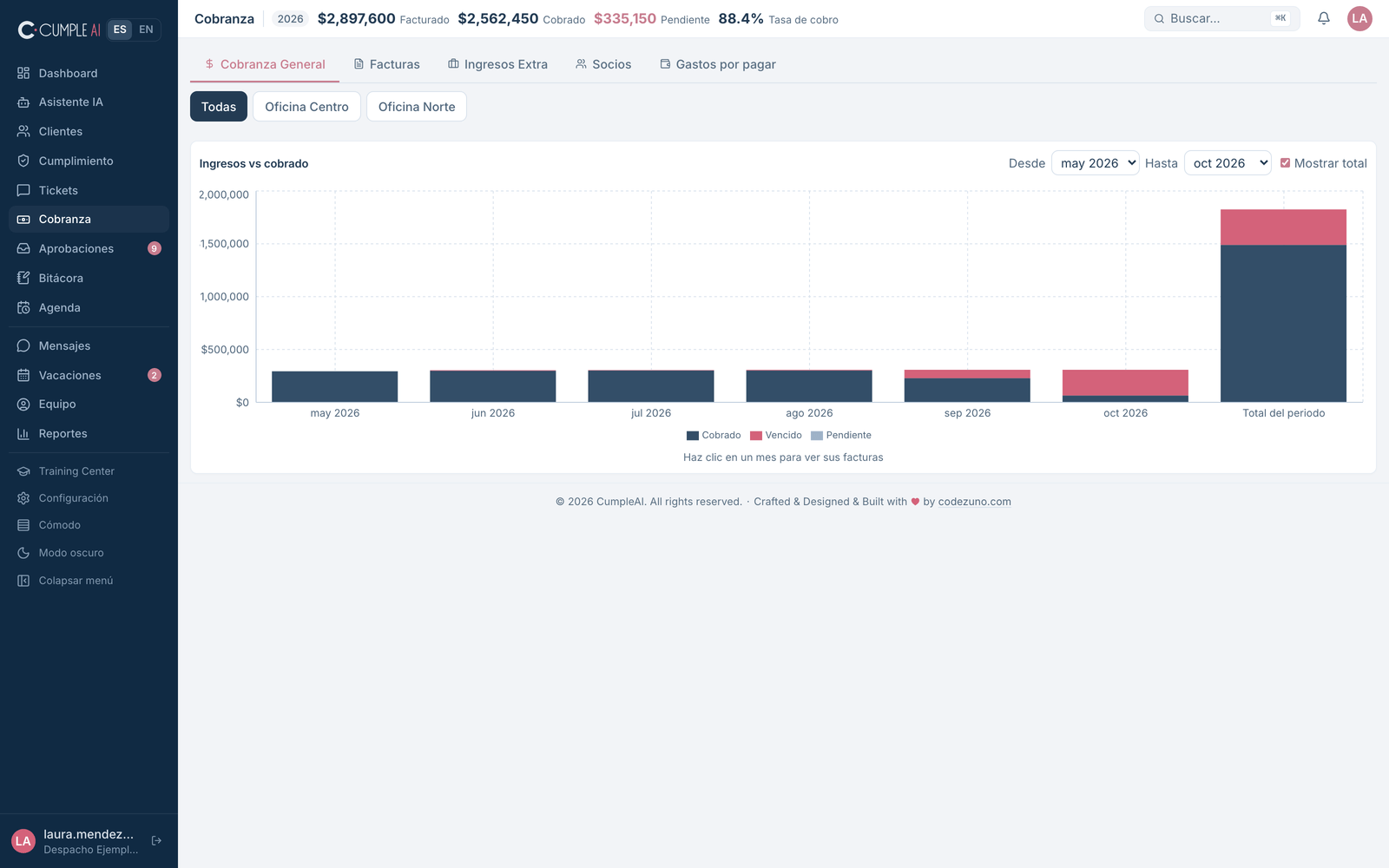Uncheck the Mostrar total checkbox
This screenshot has width=1389, height=868.
1285,163
